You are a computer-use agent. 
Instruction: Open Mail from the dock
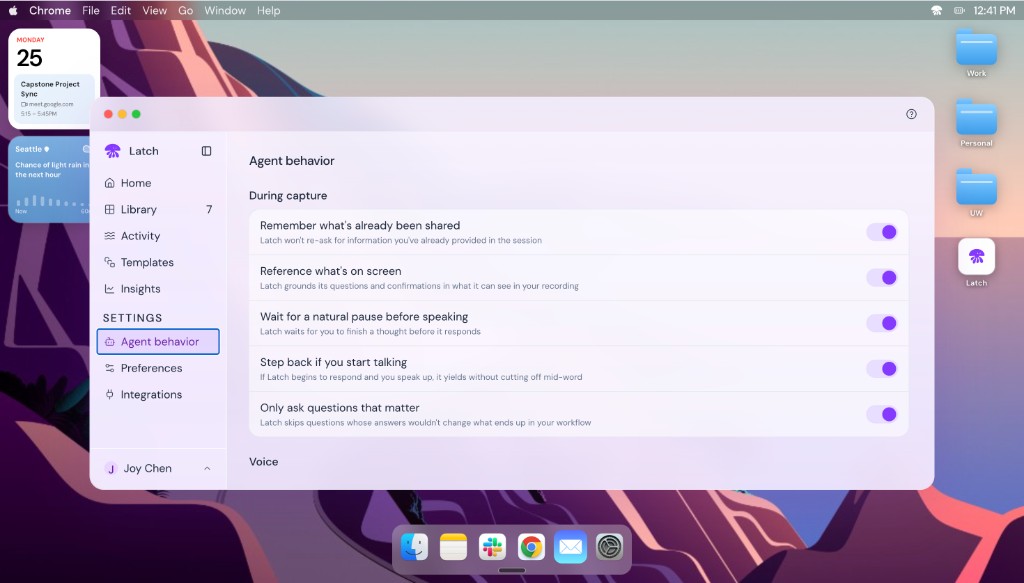[570, 547]
